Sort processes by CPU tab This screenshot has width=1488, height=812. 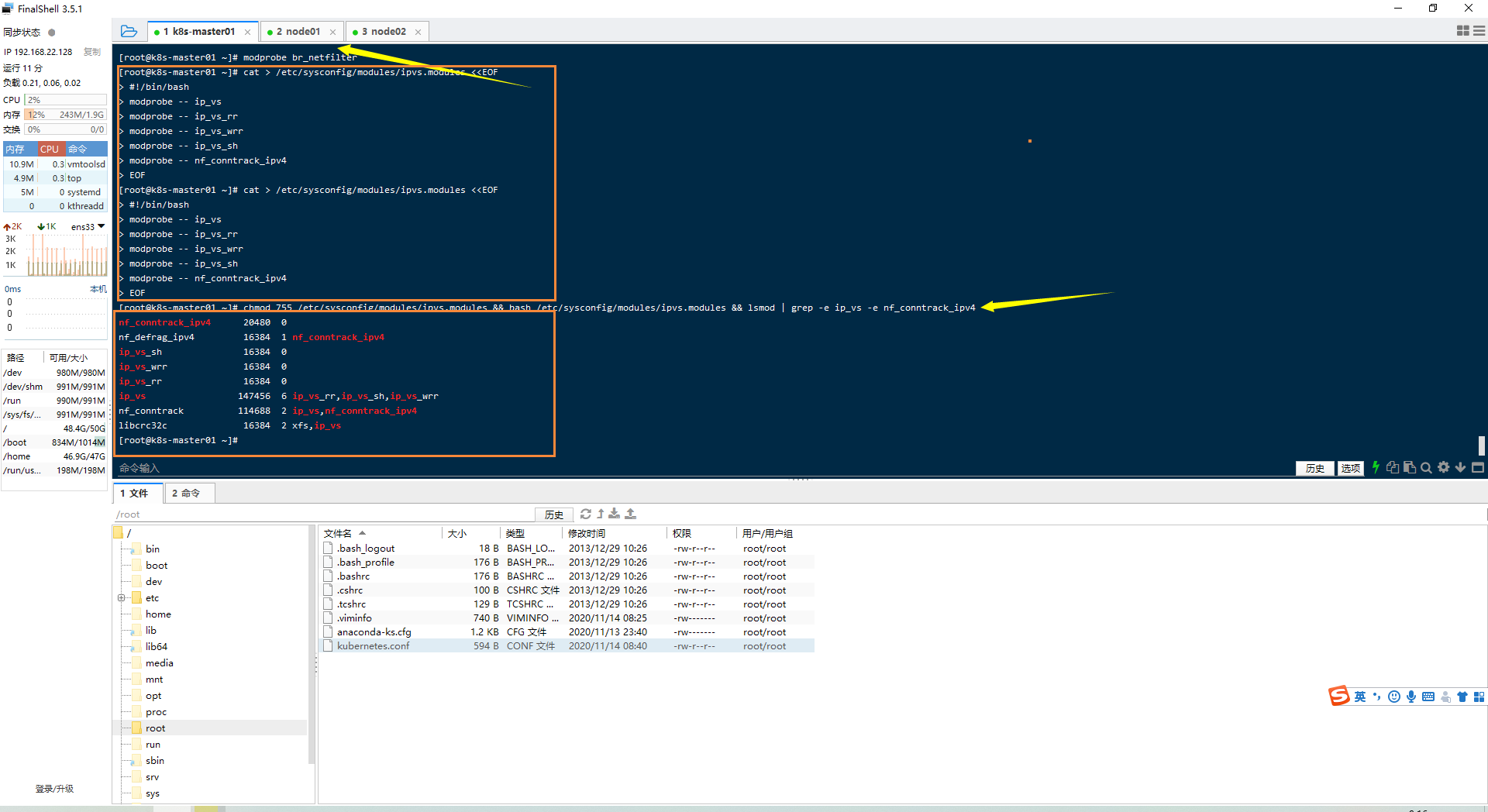[50, 149]
